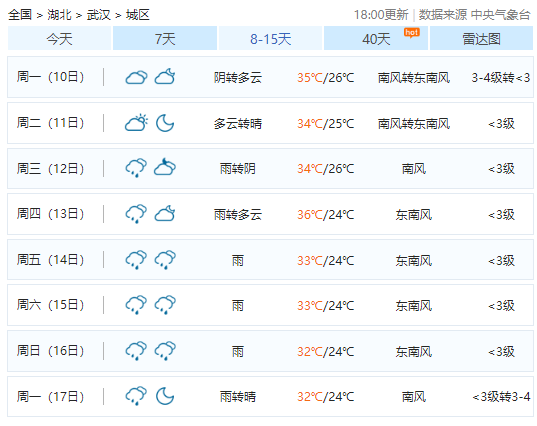This screenshot has width=537, height=426.
Task: Click night crescent moon icon for 周二 (11日)
Action: [165, 123]
